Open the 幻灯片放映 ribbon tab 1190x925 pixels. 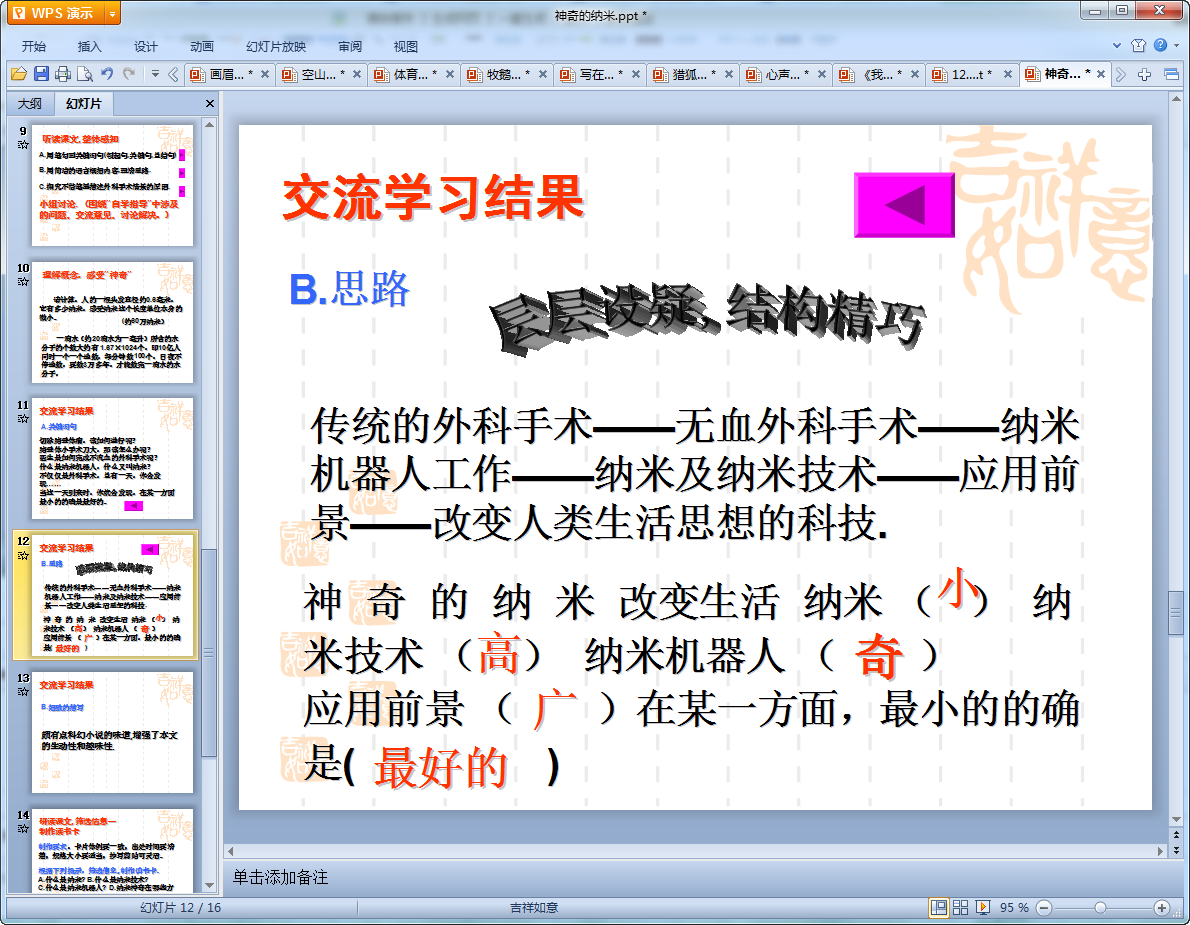click(x=275, y=46)
